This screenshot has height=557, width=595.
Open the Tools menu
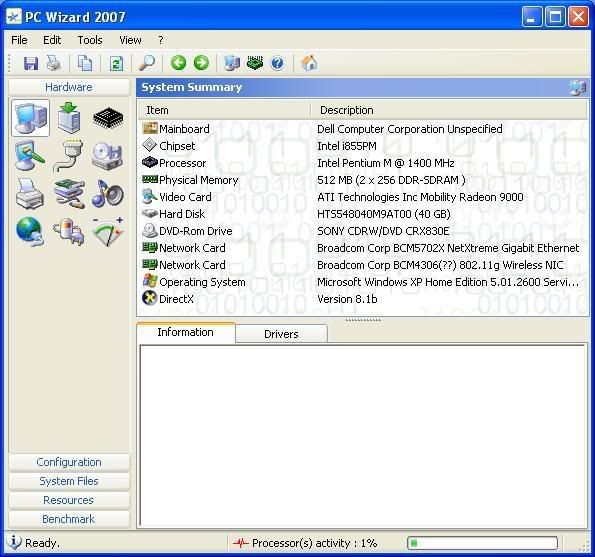click(90, 40)
